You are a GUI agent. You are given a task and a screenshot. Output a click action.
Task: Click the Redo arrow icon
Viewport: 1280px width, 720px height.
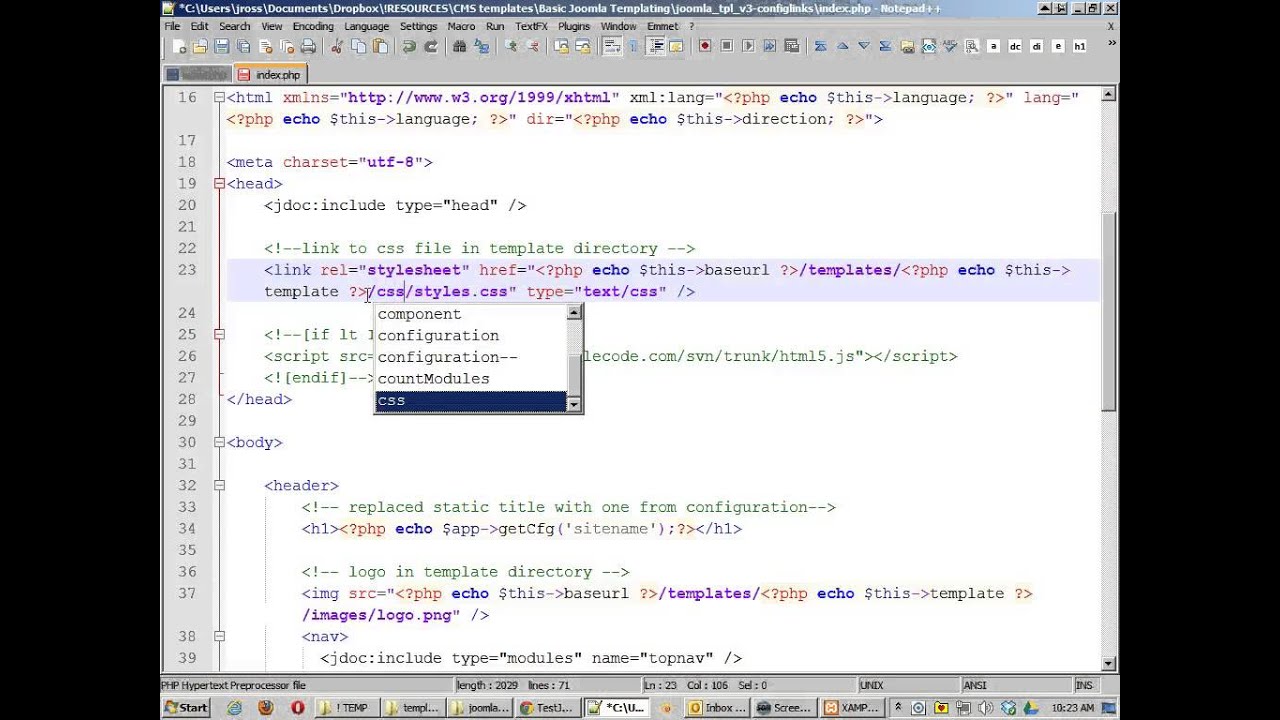pos(430,46)
